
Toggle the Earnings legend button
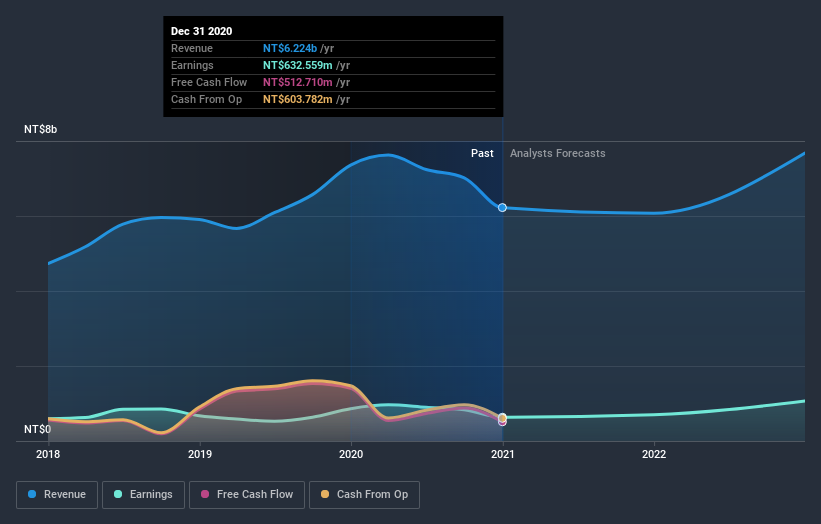143,495
